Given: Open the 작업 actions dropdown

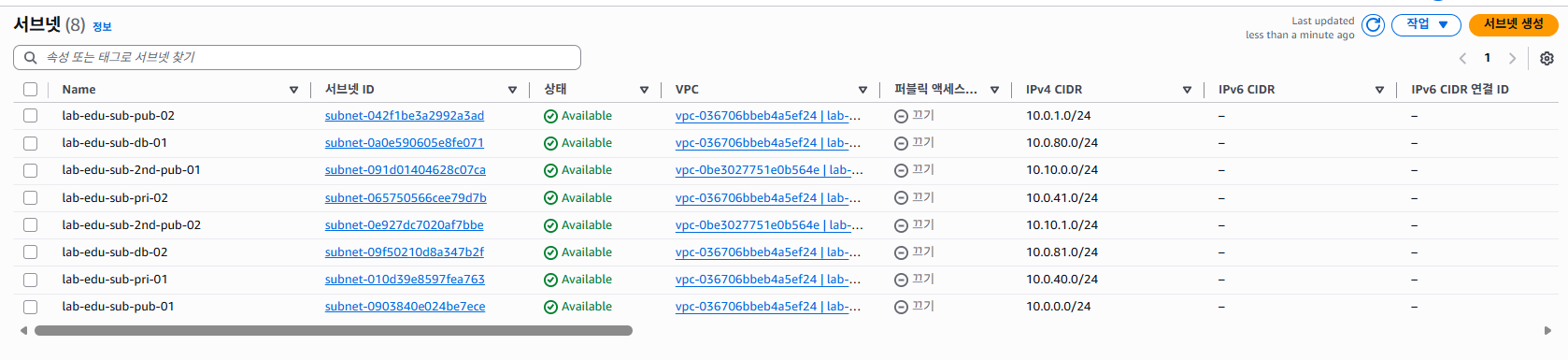Looking at the screenshot, I should (x=1426, y=24).
